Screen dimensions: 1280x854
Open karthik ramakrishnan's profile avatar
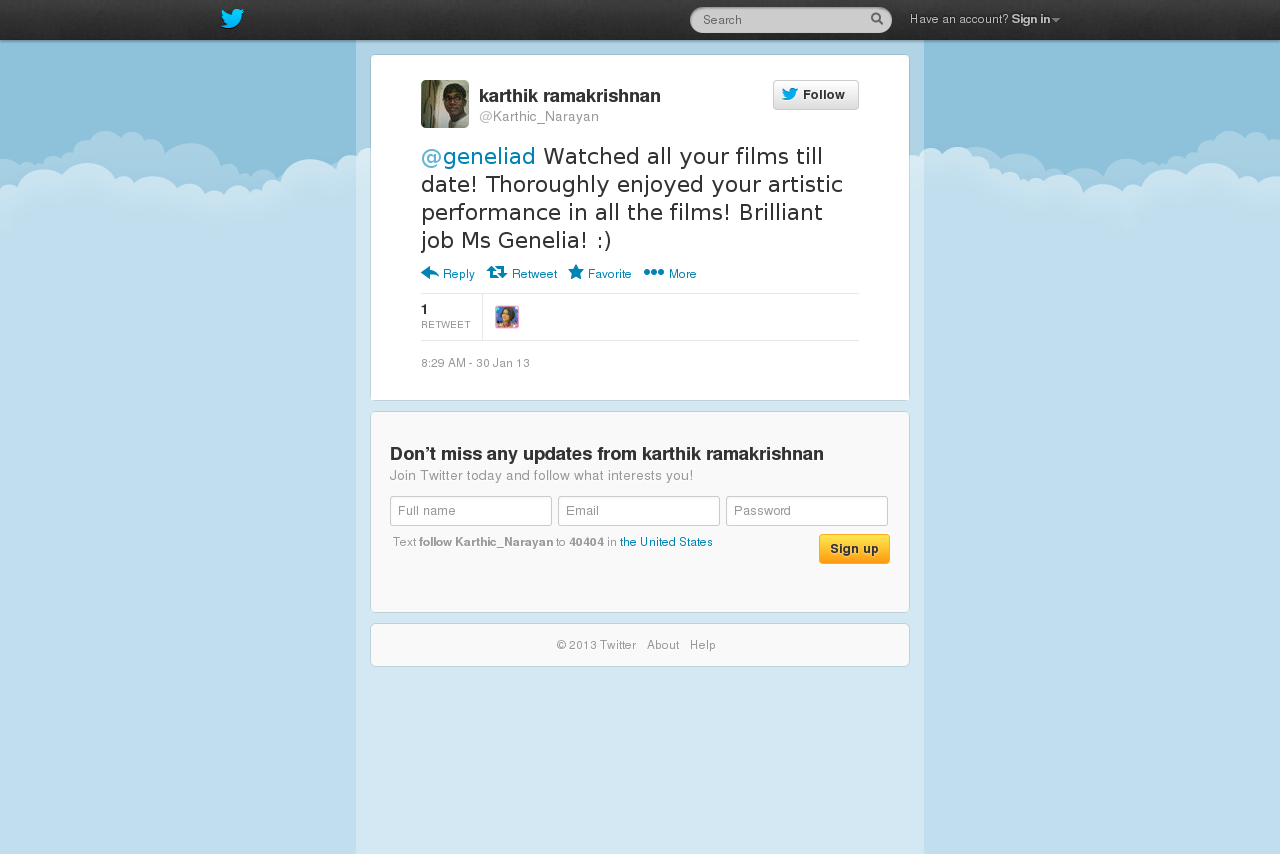point(445,104)
